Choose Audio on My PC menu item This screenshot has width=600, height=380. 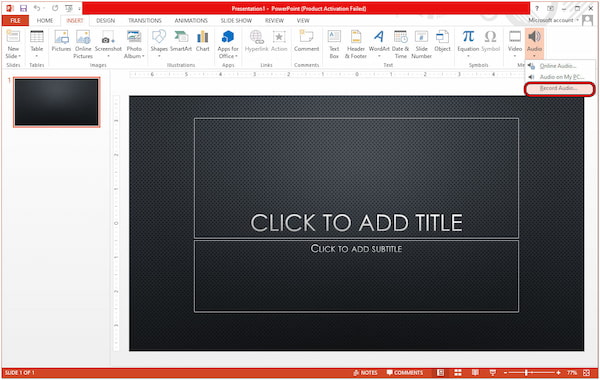point(560,77)
